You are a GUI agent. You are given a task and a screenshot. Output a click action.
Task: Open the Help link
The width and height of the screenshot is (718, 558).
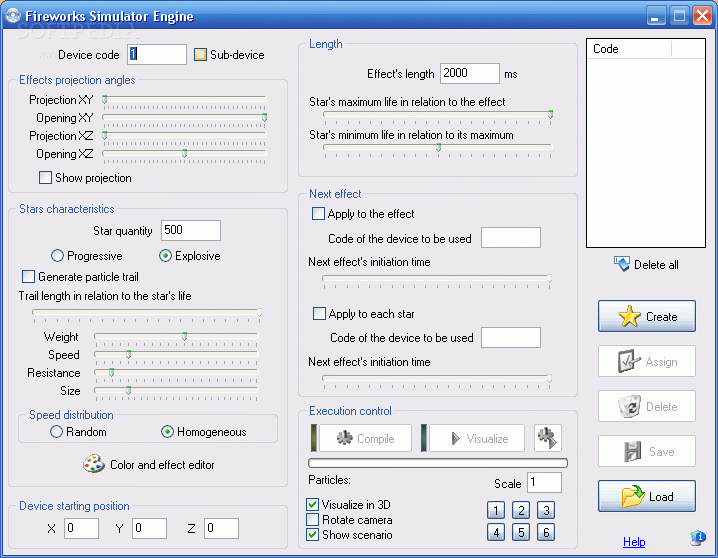click(634, 542)
